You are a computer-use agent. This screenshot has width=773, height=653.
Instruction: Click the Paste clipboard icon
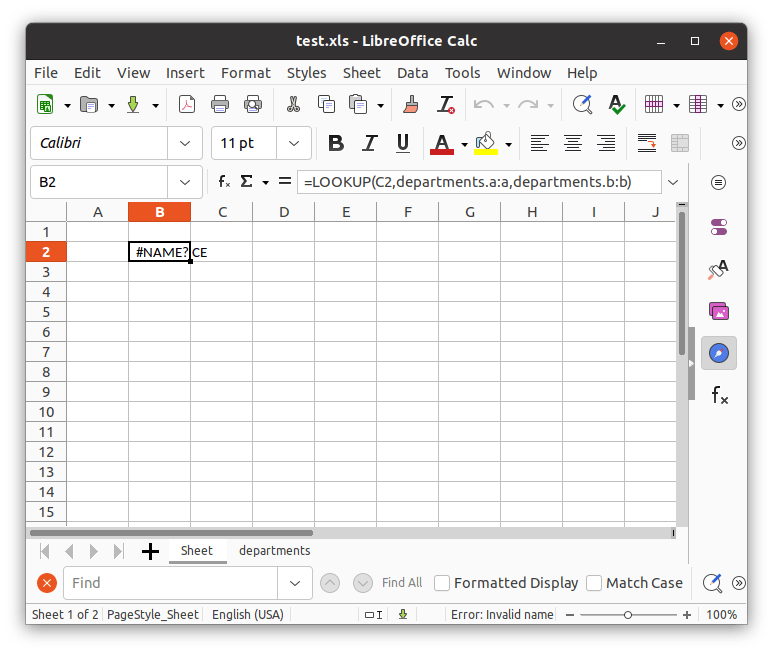[358, 104]
